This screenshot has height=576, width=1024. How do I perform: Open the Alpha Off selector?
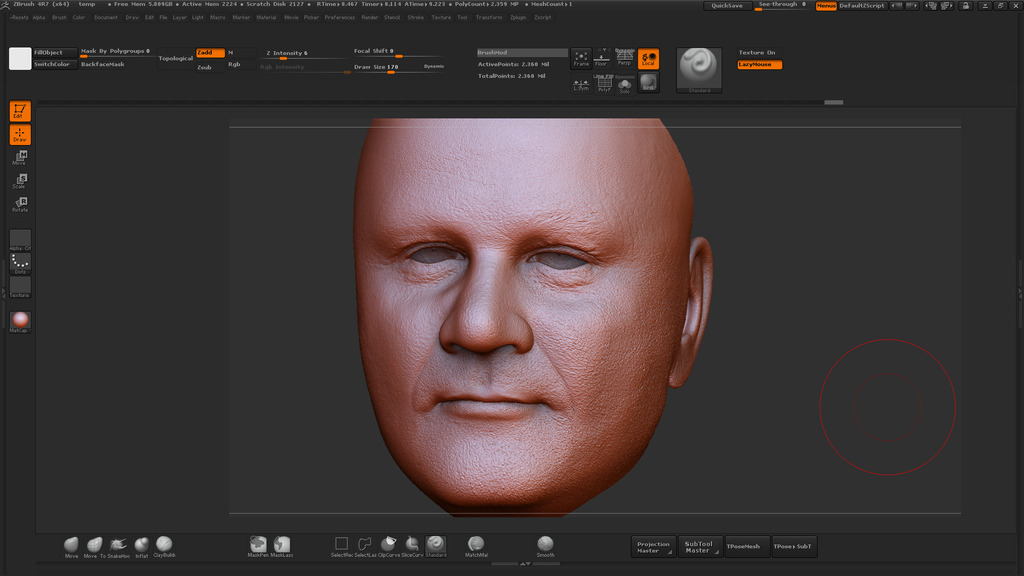point(20,240)
